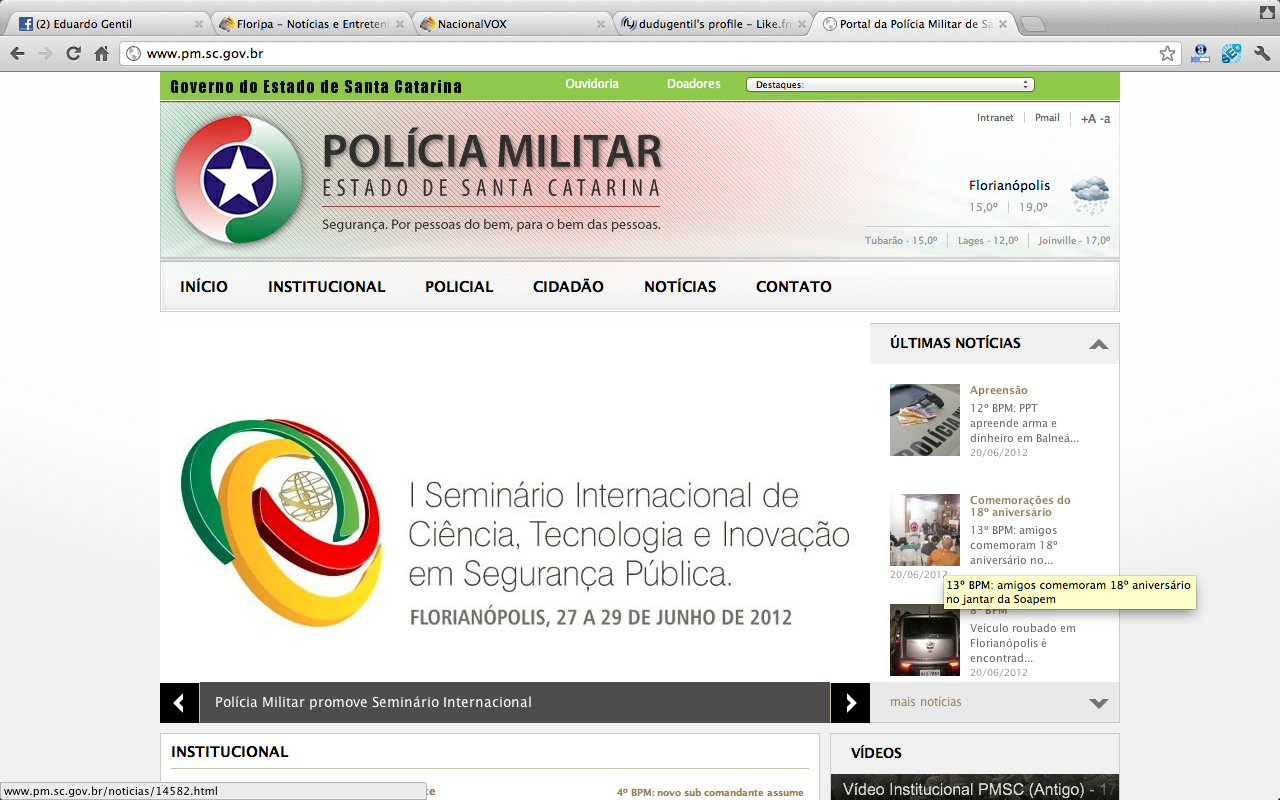Image resolution: width=1280 pixels, height=800 pixels.
Task: Collapse Últimas Notícias with up chevron
Action: [x=1099, y=344]
